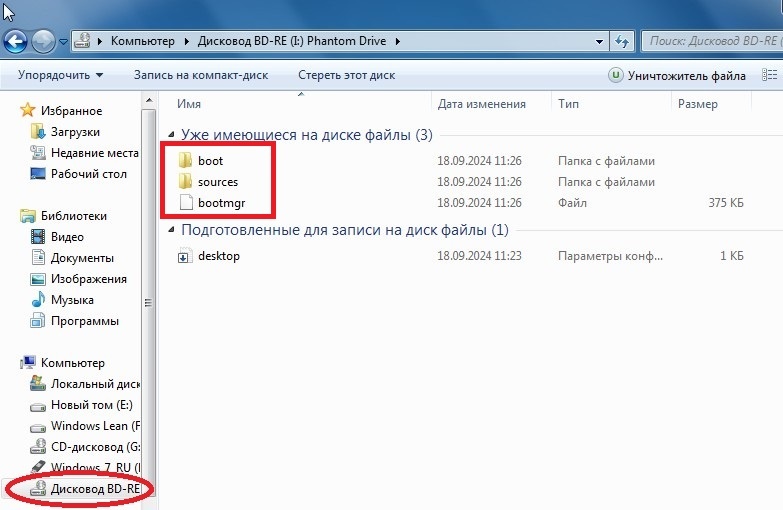The image size is (783, 510).
Task: Click the bootmgr file name
Action: [221, 203]
